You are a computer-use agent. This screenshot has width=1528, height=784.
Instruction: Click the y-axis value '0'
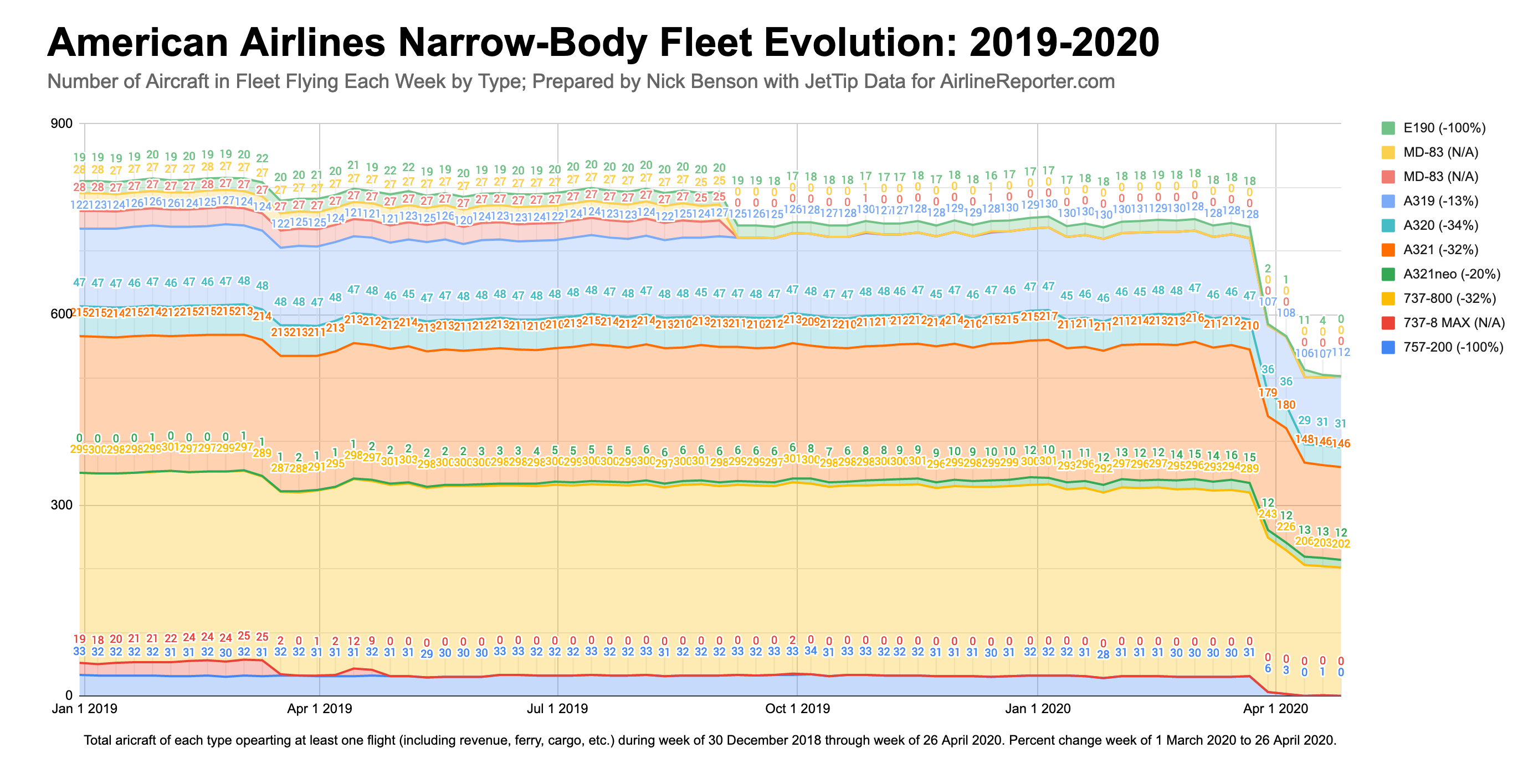point(69,695)
